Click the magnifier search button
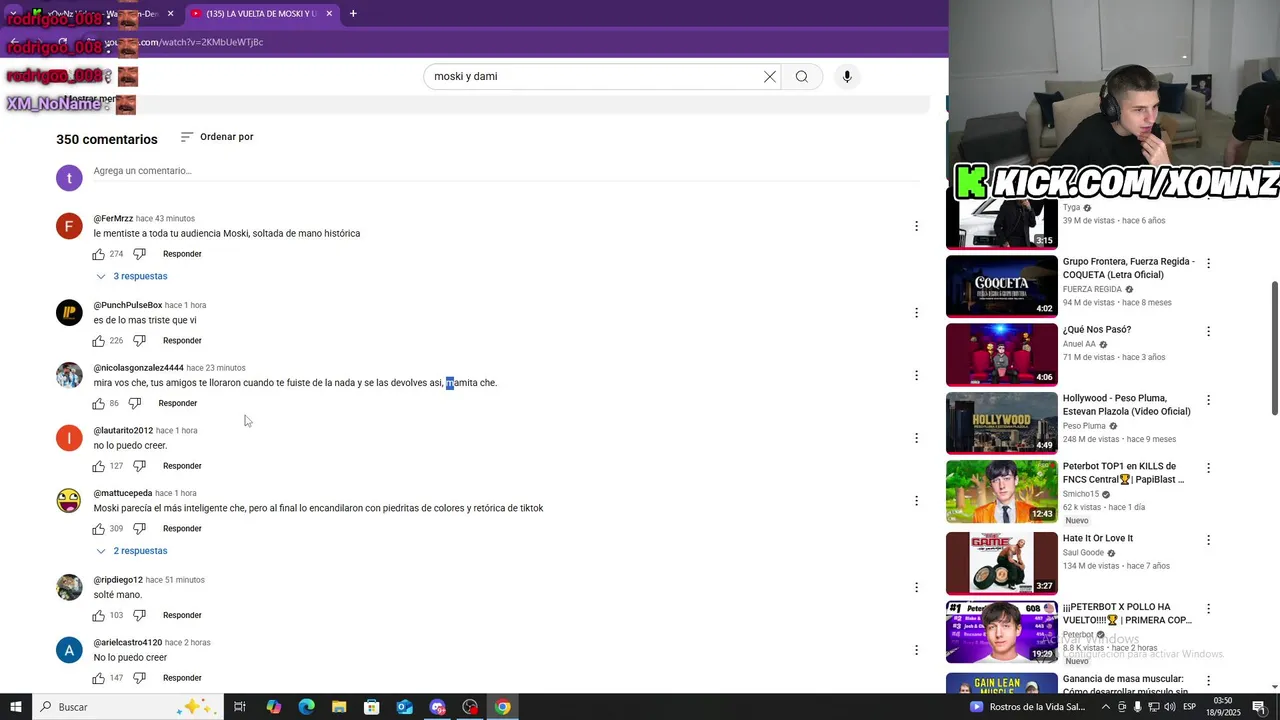This screenshot has width=1280, height=720. [801, 77]
